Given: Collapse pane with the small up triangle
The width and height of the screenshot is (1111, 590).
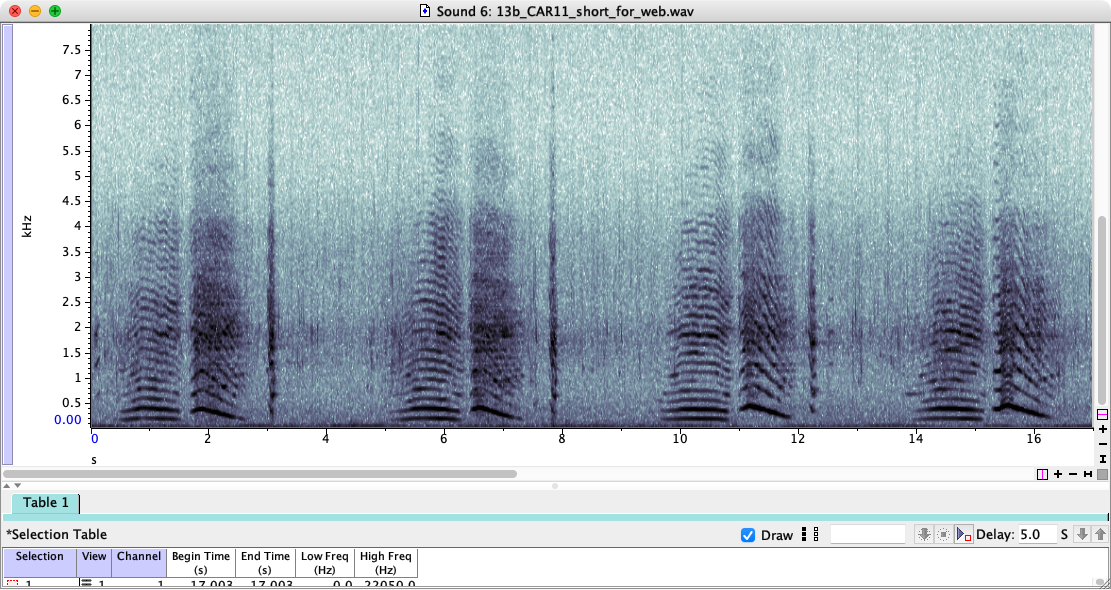Looking at the screenshot, I should click(x=7, y=486).
